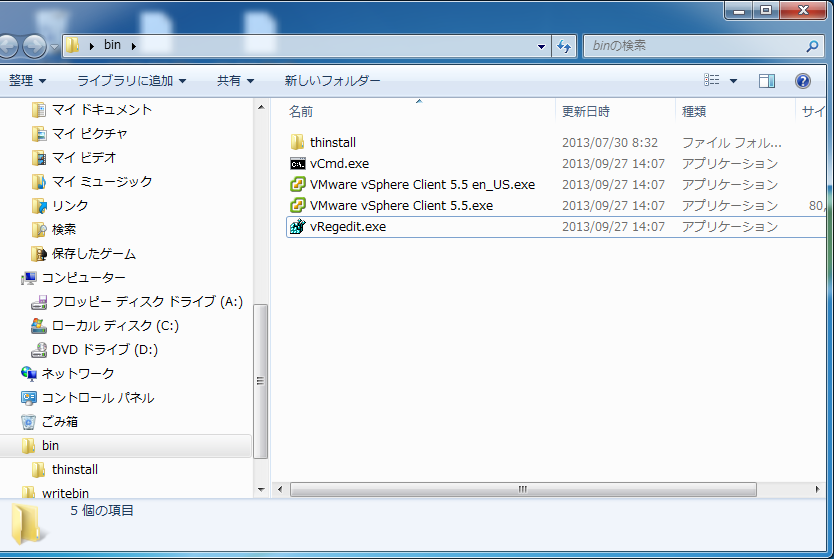Click the thinstall folder icon in file list
Screen dimensions: 834x559
coord(297,143)
